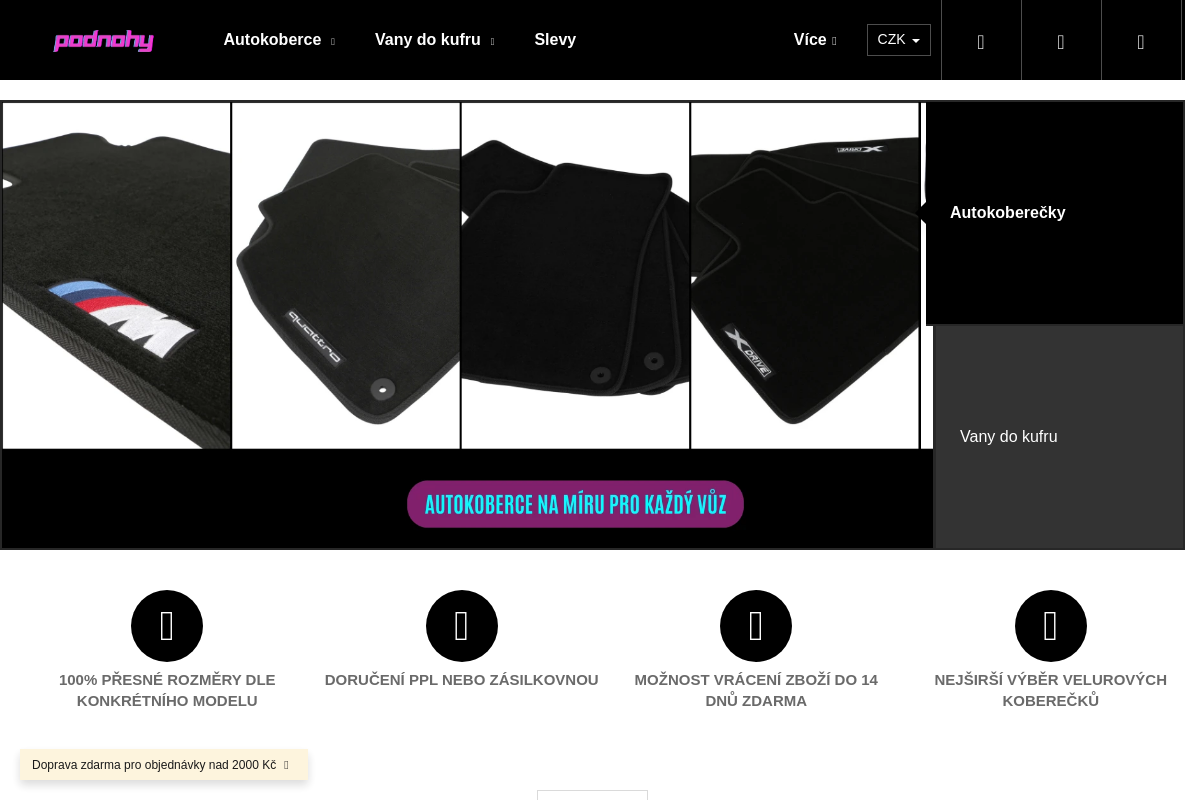Click the BMW M floor mat image
Screen dimensions: 1200x800
coord(117,275)
